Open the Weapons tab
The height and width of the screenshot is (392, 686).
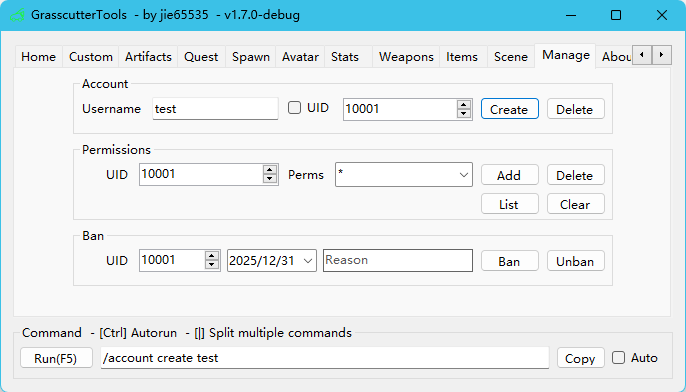[x=406, y=57]
